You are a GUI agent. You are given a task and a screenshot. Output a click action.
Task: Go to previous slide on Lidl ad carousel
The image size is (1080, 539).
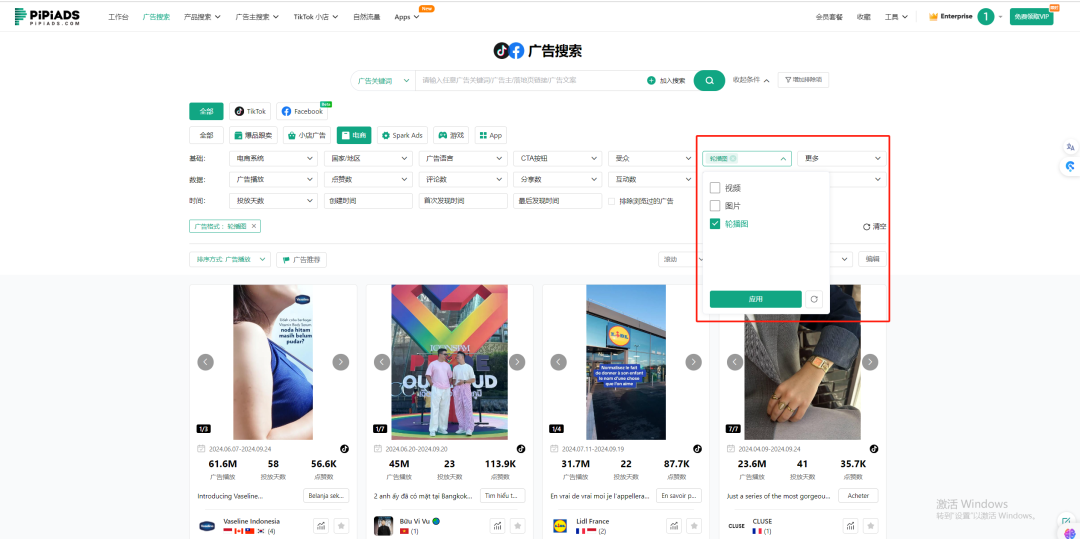tap(558, 362)
